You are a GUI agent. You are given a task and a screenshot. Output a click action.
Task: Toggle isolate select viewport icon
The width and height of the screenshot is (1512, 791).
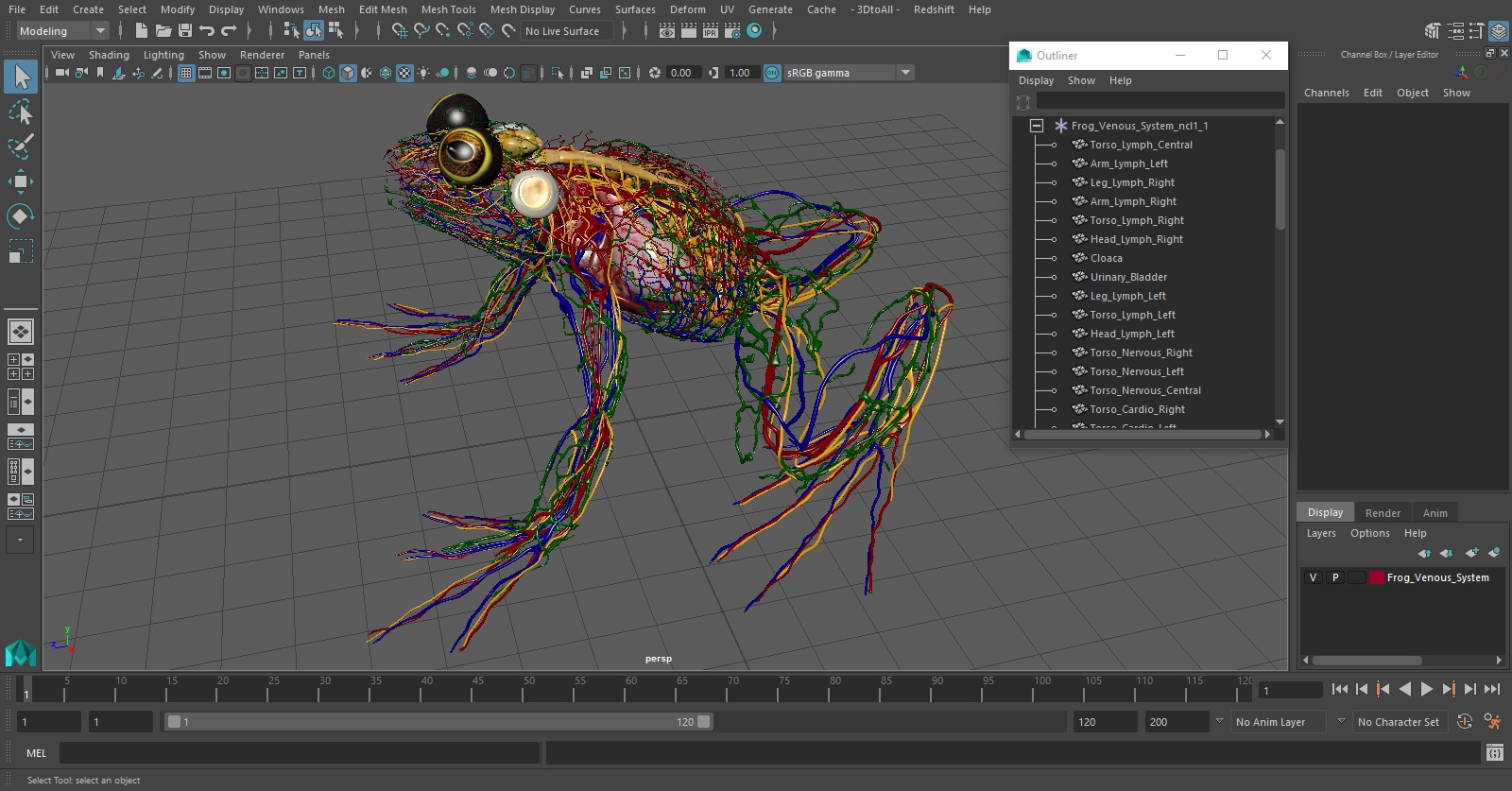(558, 73)
